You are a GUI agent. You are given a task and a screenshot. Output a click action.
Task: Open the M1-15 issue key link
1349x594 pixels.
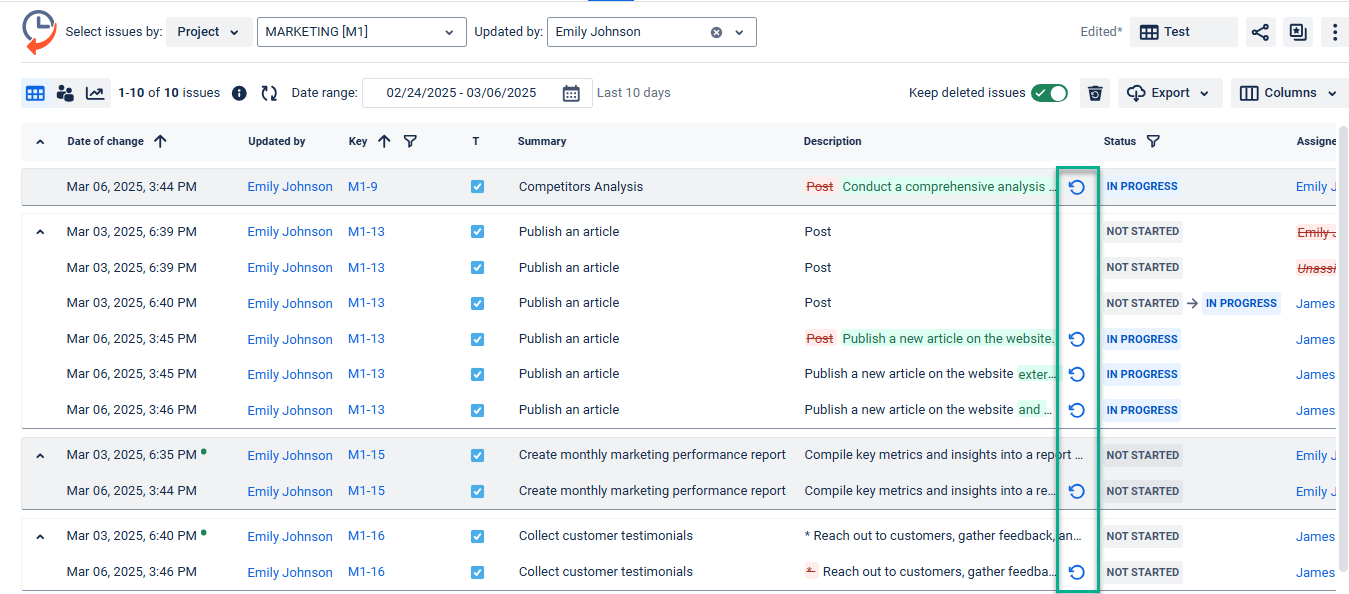click(x=366, y=455)
